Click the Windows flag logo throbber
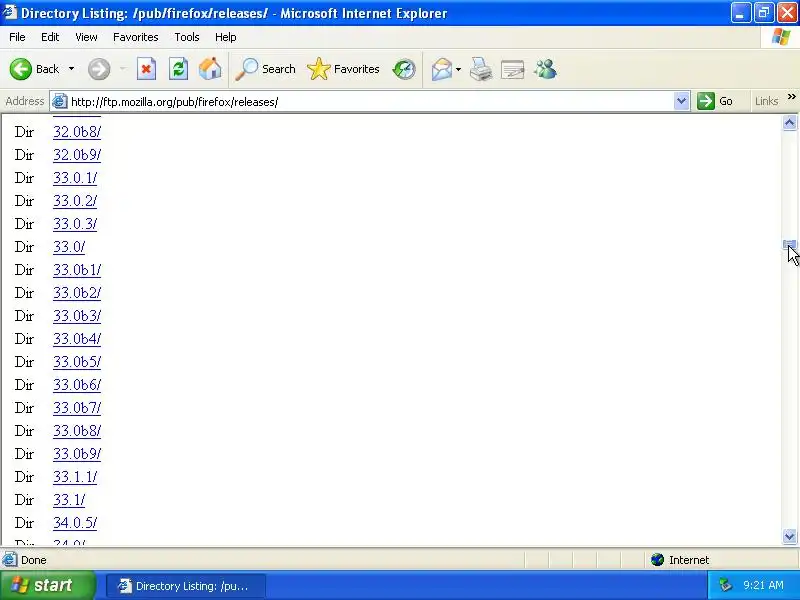The image size is (800, 600). click(x=781, y=37)
